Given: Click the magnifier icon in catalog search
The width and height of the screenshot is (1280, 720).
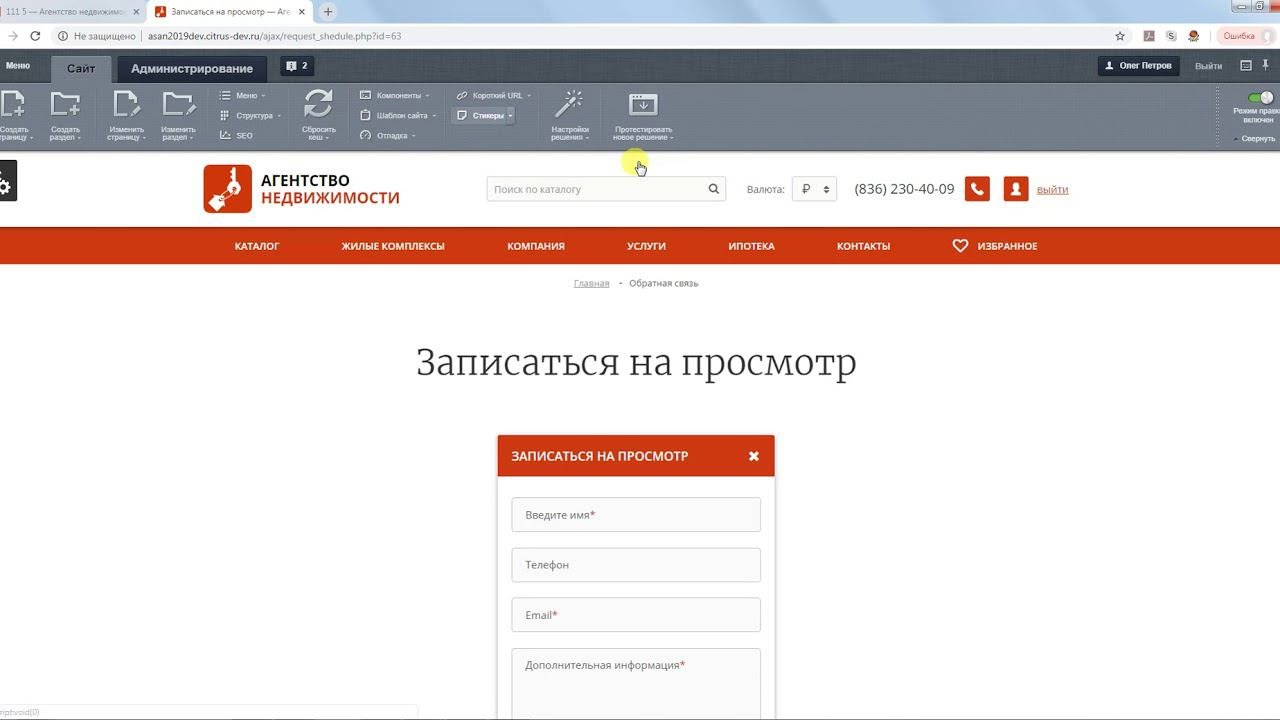Looking at the screenshot, I should point(714,189).
